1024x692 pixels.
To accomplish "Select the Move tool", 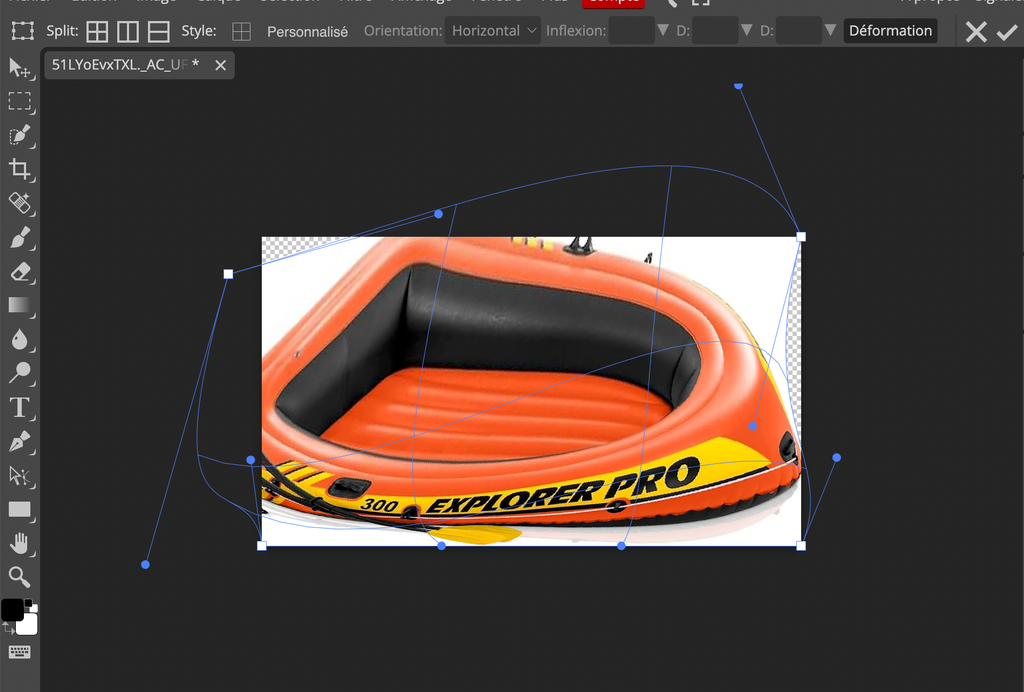I will point(19,67).
